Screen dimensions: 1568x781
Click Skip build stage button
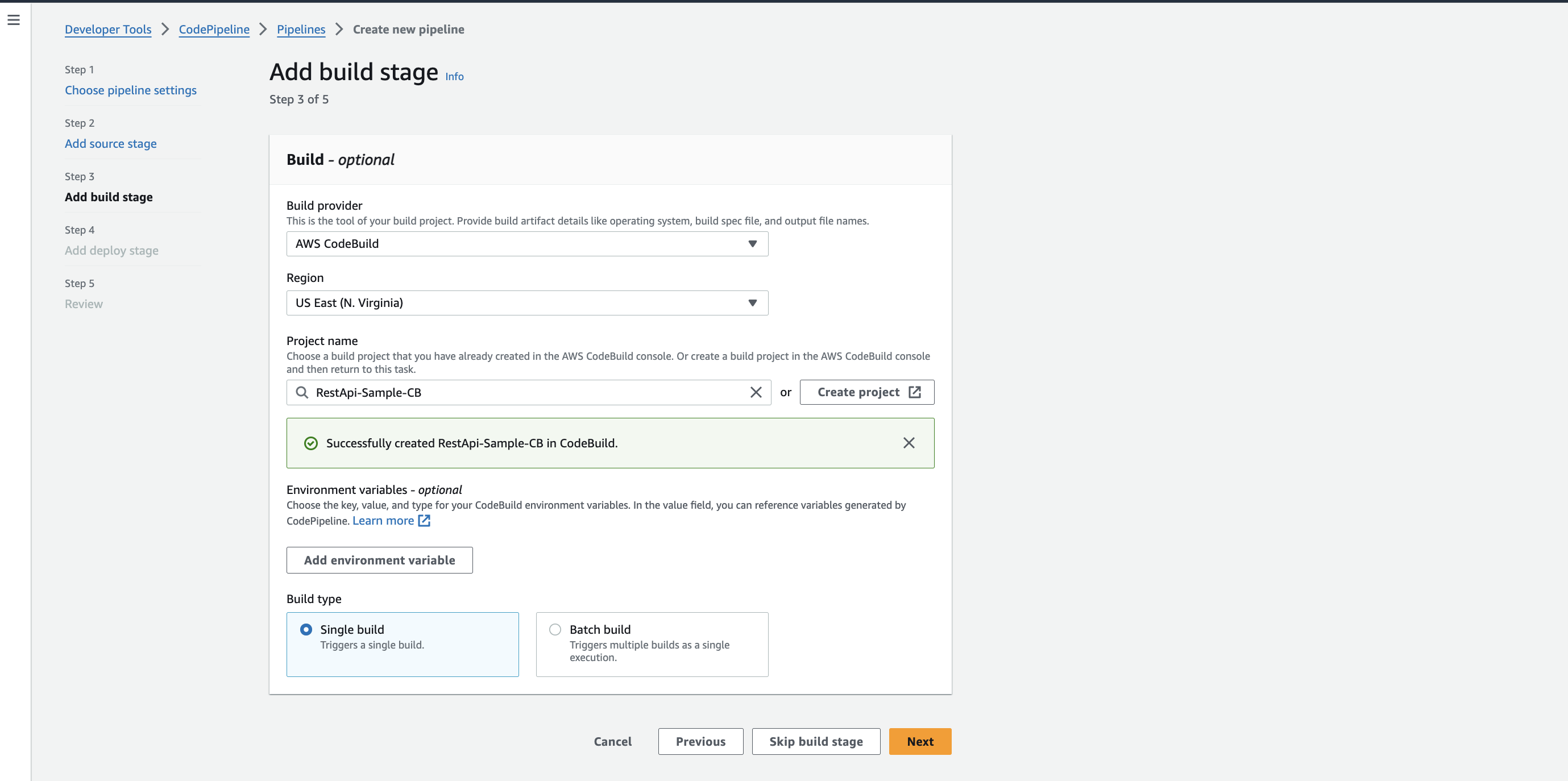(x=815, y=741)
